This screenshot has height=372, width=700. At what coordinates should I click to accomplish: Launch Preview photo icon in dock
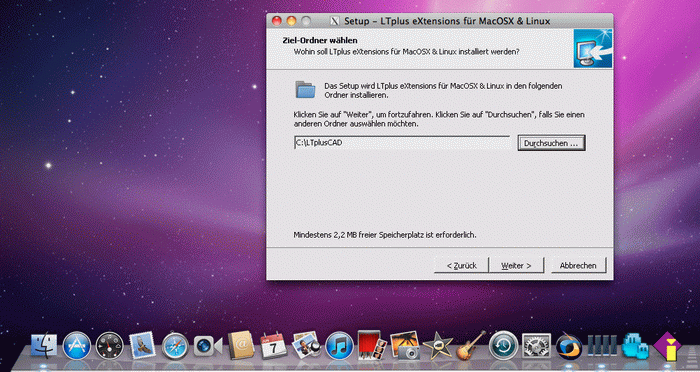click(x=306, y=346)
